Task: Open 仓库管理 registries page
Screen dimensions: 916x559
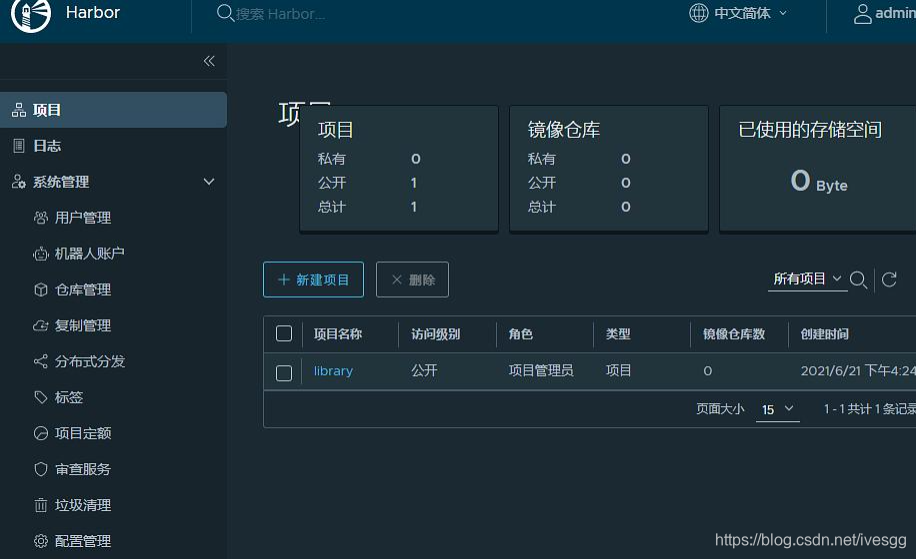Action: pyautogui.click(x=82, y=290)
